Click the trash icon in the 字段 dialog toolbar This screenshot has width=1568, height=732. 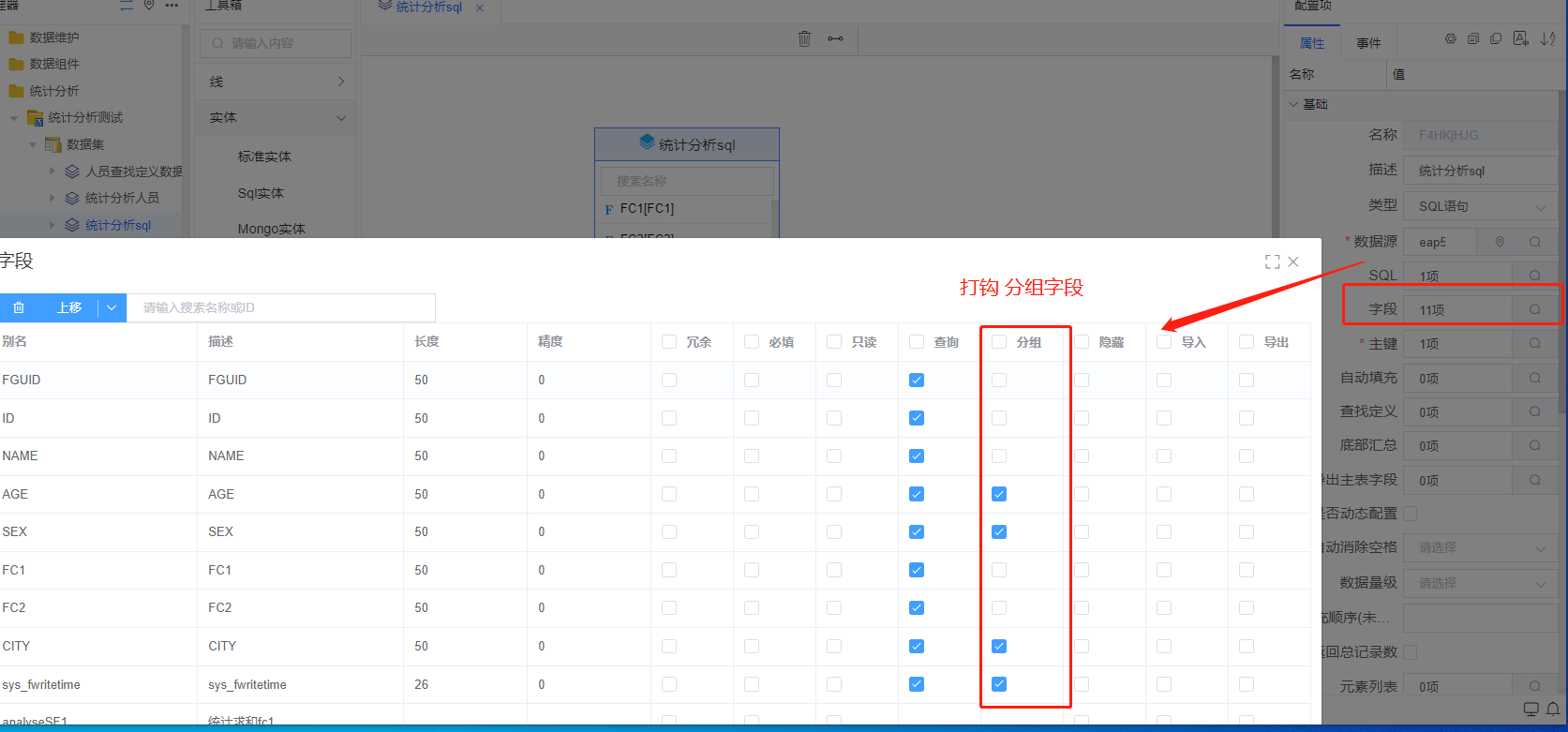tap(19, 307)
